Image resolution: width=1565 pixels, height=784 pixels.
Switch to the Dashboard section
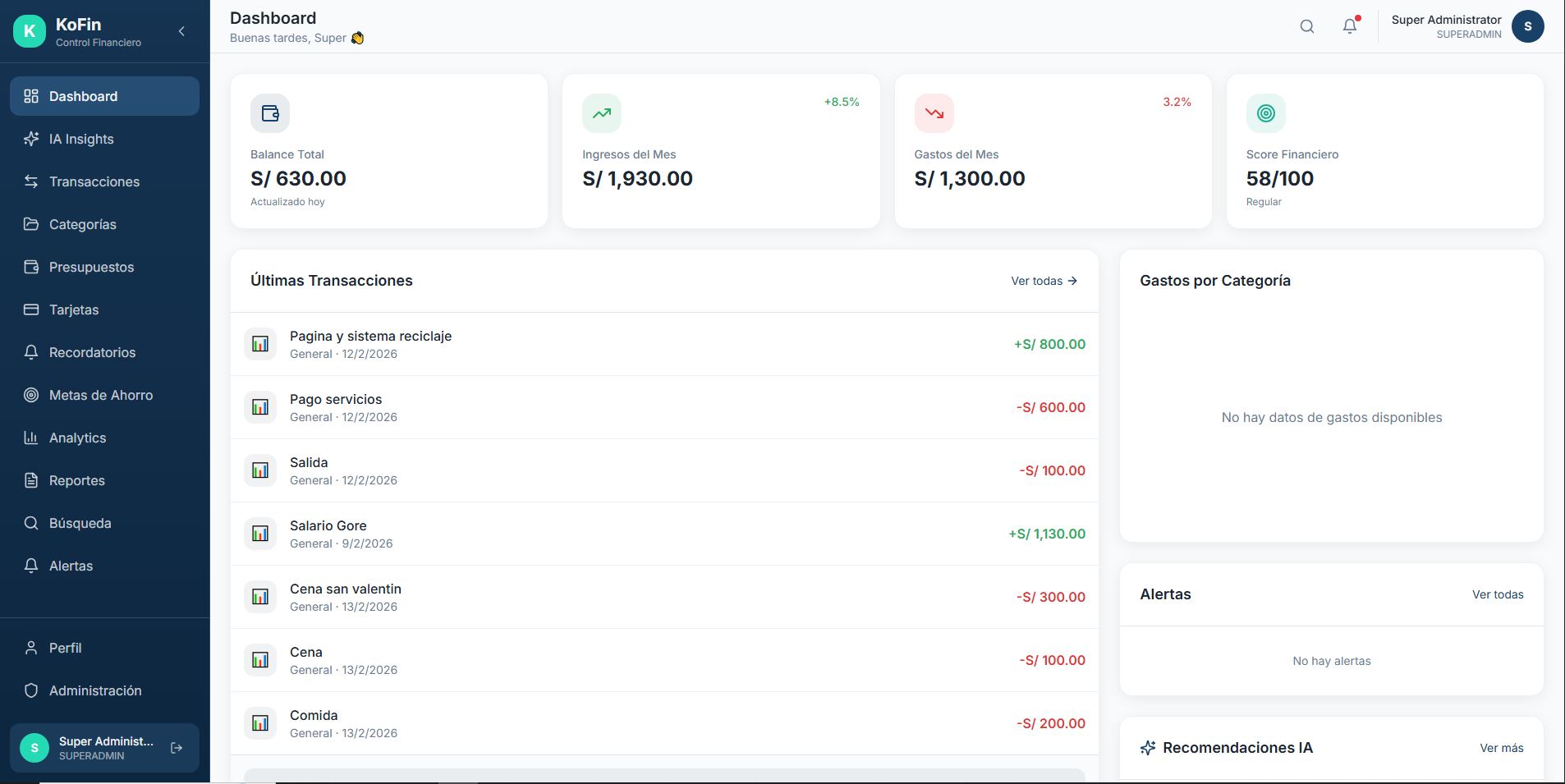click(x=83, y=96)
